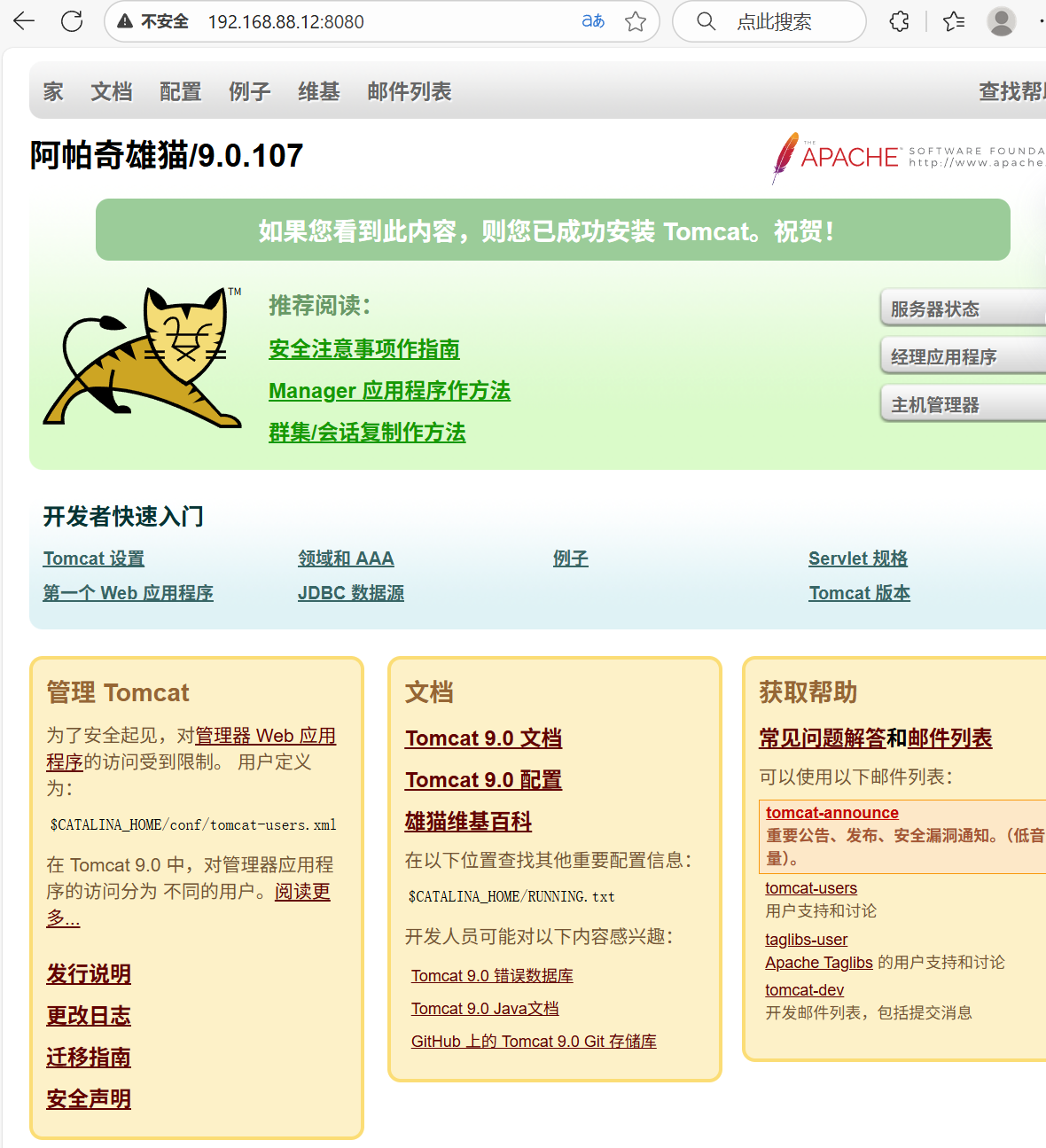
Task: Open the JDBC 数据源 link
Action: [351, 593]
